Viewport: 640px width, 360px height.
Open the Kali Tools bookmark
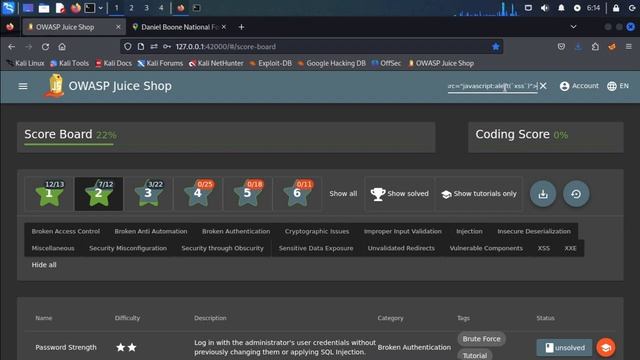coord(69,63)
